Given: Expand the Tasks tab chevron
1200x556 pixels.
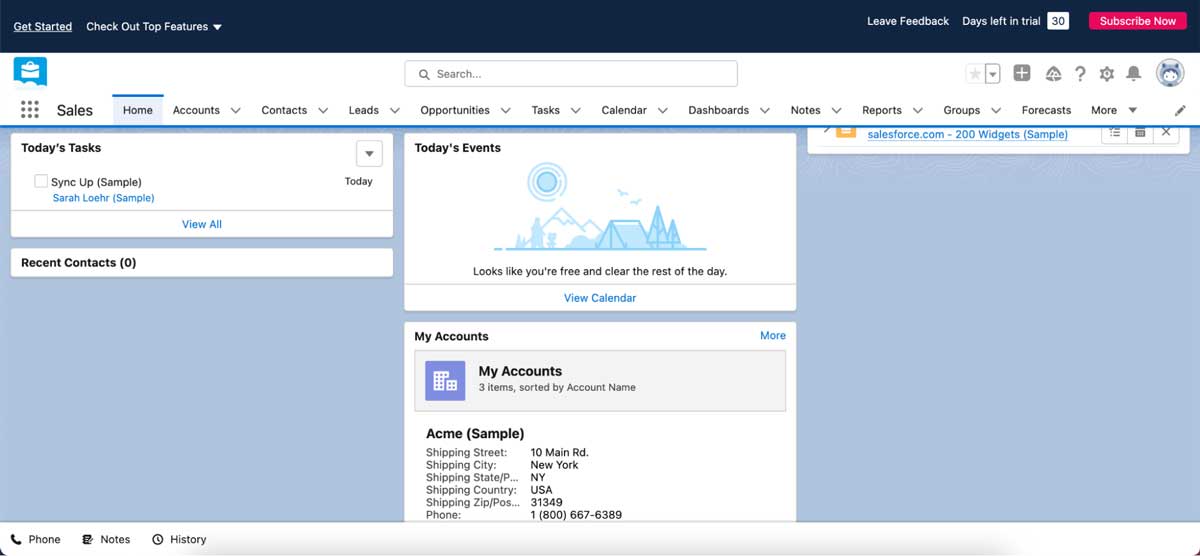Looking at the screenshot, I should click(x=576, y=110).
